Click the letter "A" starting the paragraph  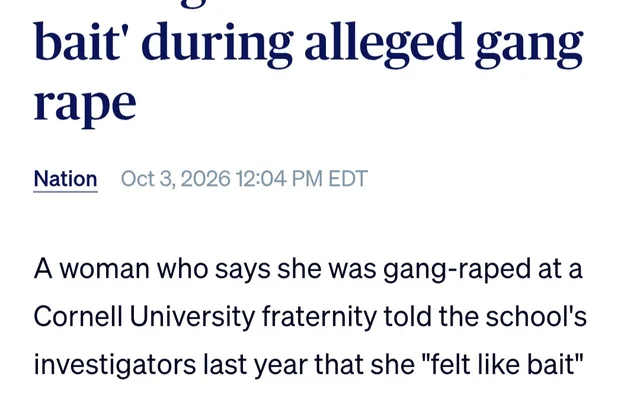point(43,269)
